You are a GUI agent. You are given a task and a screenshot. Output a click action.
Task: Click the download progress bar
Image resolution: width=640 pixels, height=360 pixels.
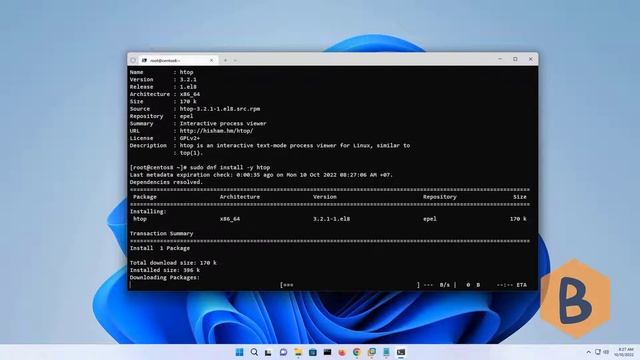350,285
